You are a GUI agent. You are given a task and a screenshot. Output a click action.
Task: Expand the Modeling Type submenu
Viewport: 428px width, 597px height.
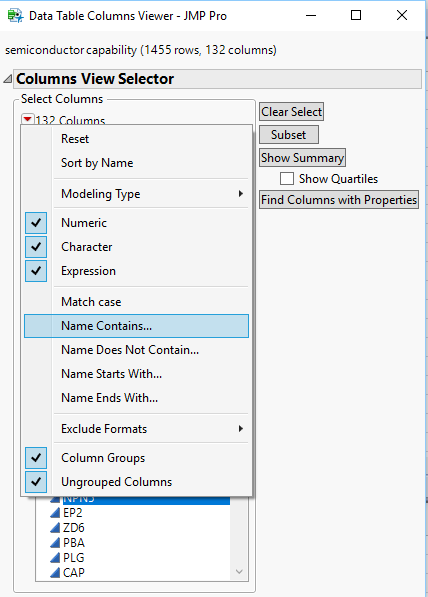point(136,194)
